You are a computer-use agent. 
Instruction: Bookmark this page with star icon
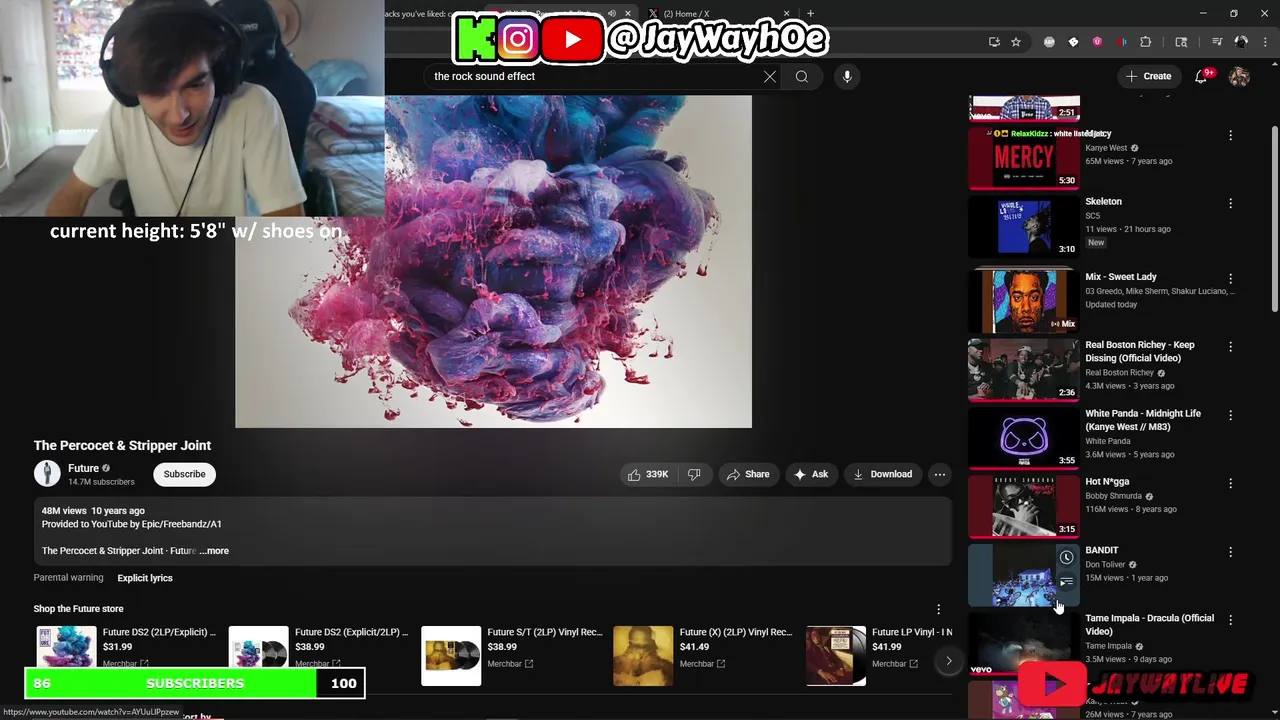[1016, 42]
